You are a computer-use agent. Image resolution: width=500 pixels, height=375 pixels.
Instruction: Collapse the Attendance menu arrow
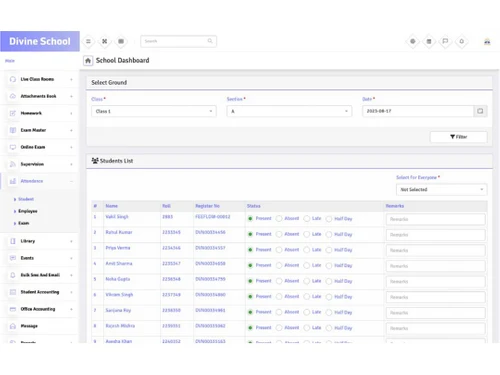pos(71,181)
